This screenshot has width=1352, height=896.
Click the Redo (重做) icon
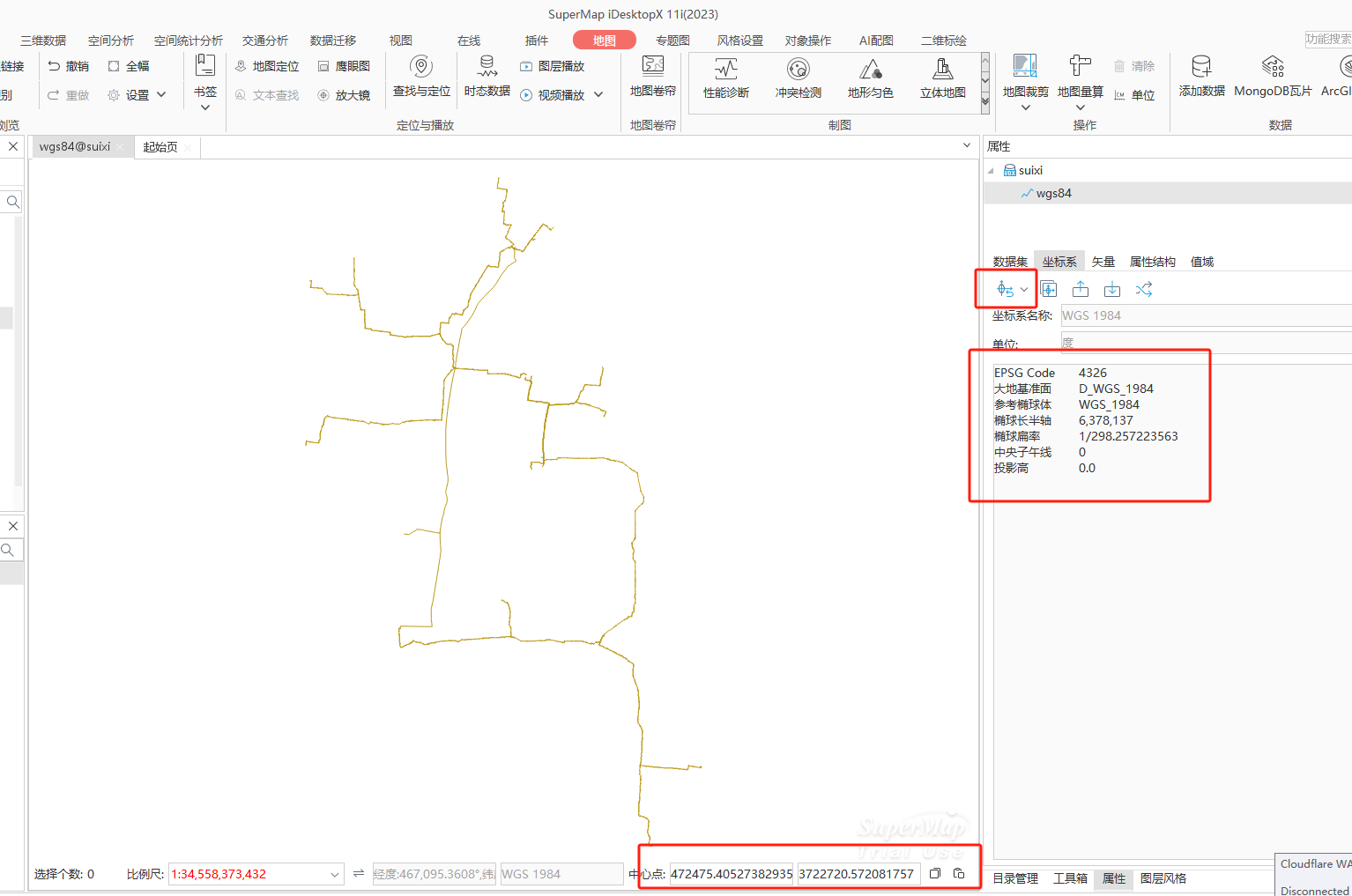point(55,95)
